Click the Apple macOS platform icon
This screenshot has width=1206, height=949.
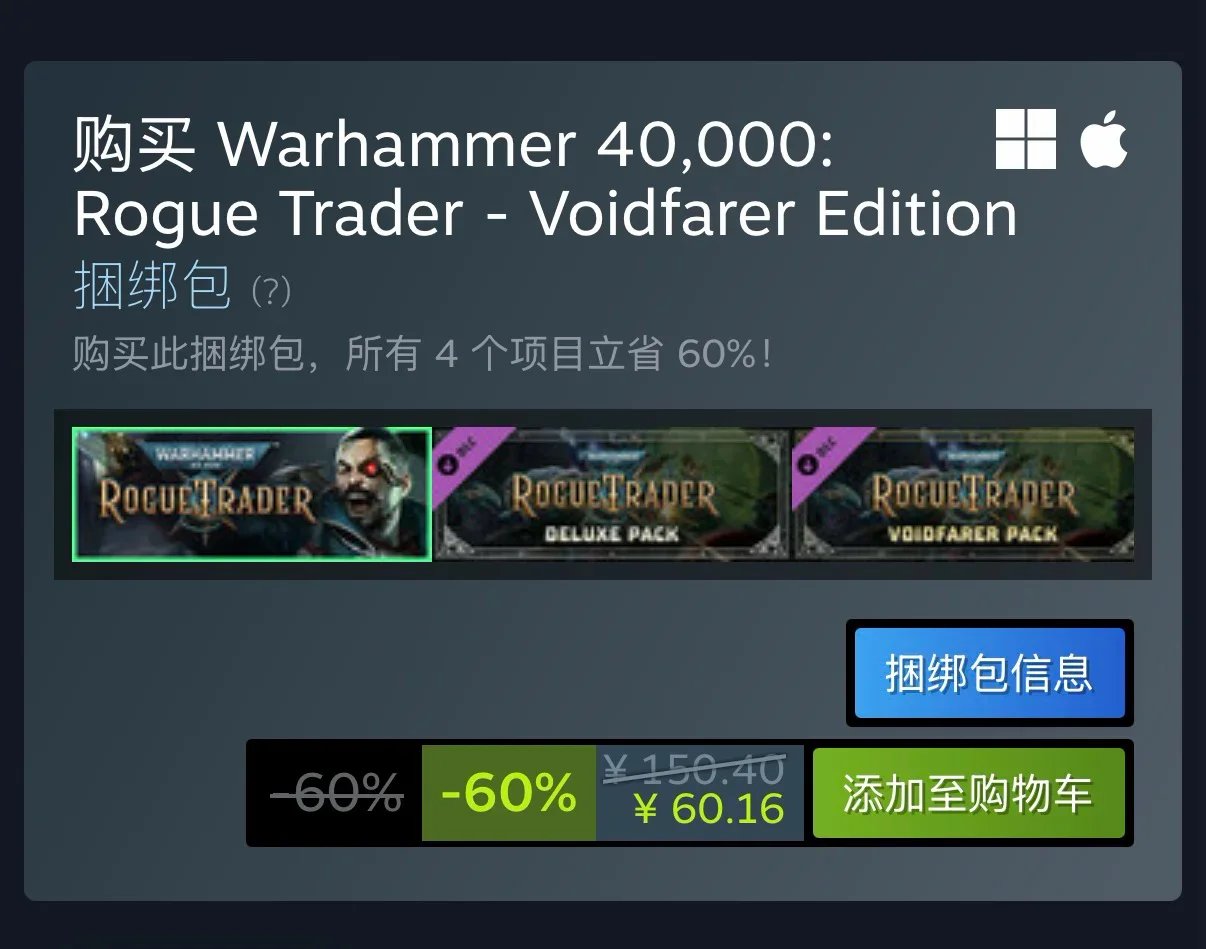pyautogui.click(x=1104, y=138)
